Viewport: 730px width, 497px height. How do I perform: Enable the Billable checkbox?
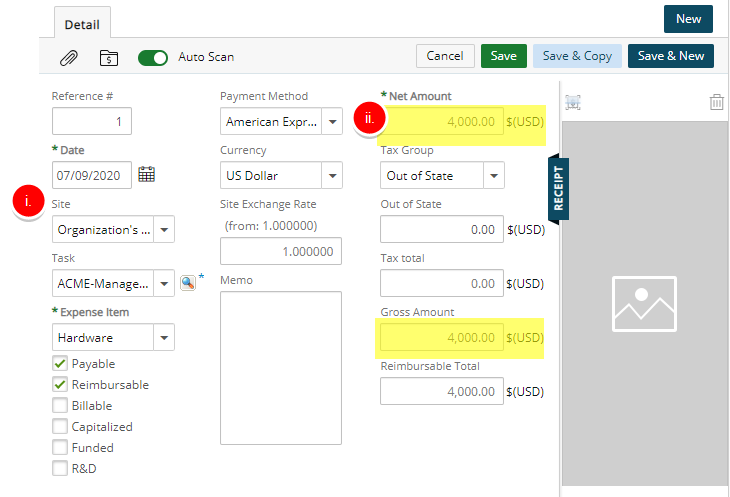[60, 405]
